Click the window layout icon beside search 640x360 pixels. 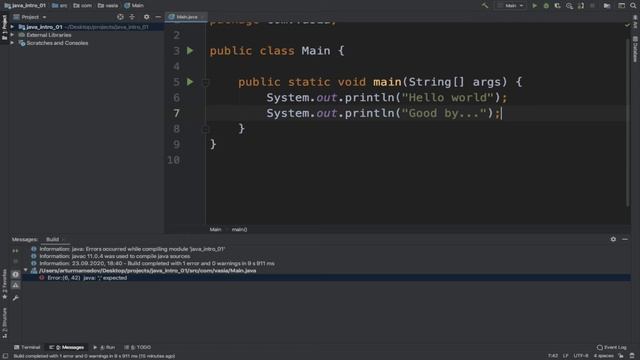coord(621,6)
